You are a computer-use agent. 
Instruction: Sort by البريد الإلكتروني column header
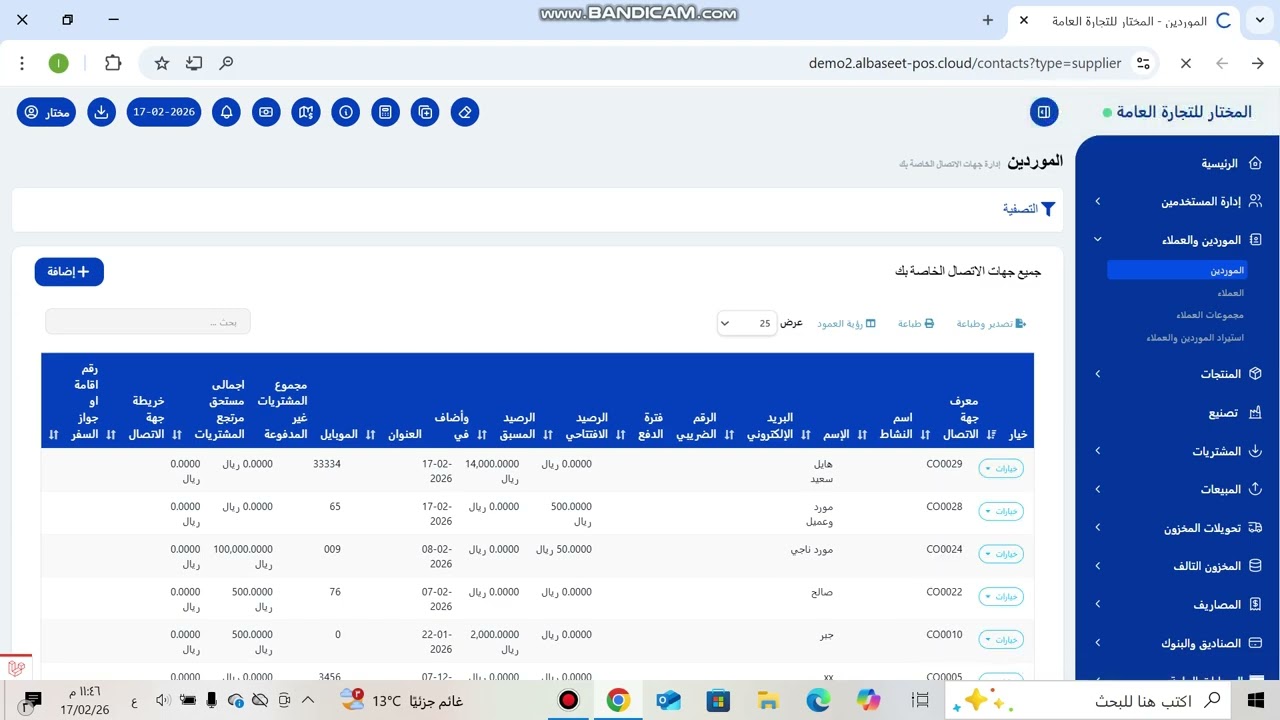pyautogui.click(x=770, y=426)
